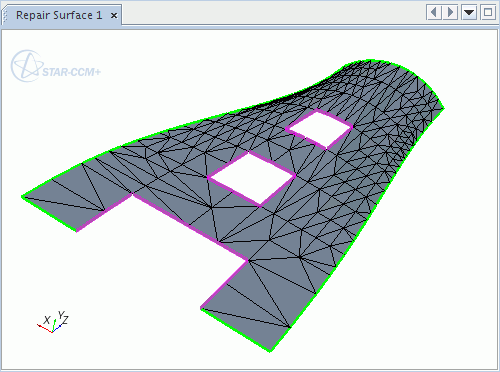Click inside the lower square hole in the mesh
Screen dimensions: 500x372
tap(252, 178)
